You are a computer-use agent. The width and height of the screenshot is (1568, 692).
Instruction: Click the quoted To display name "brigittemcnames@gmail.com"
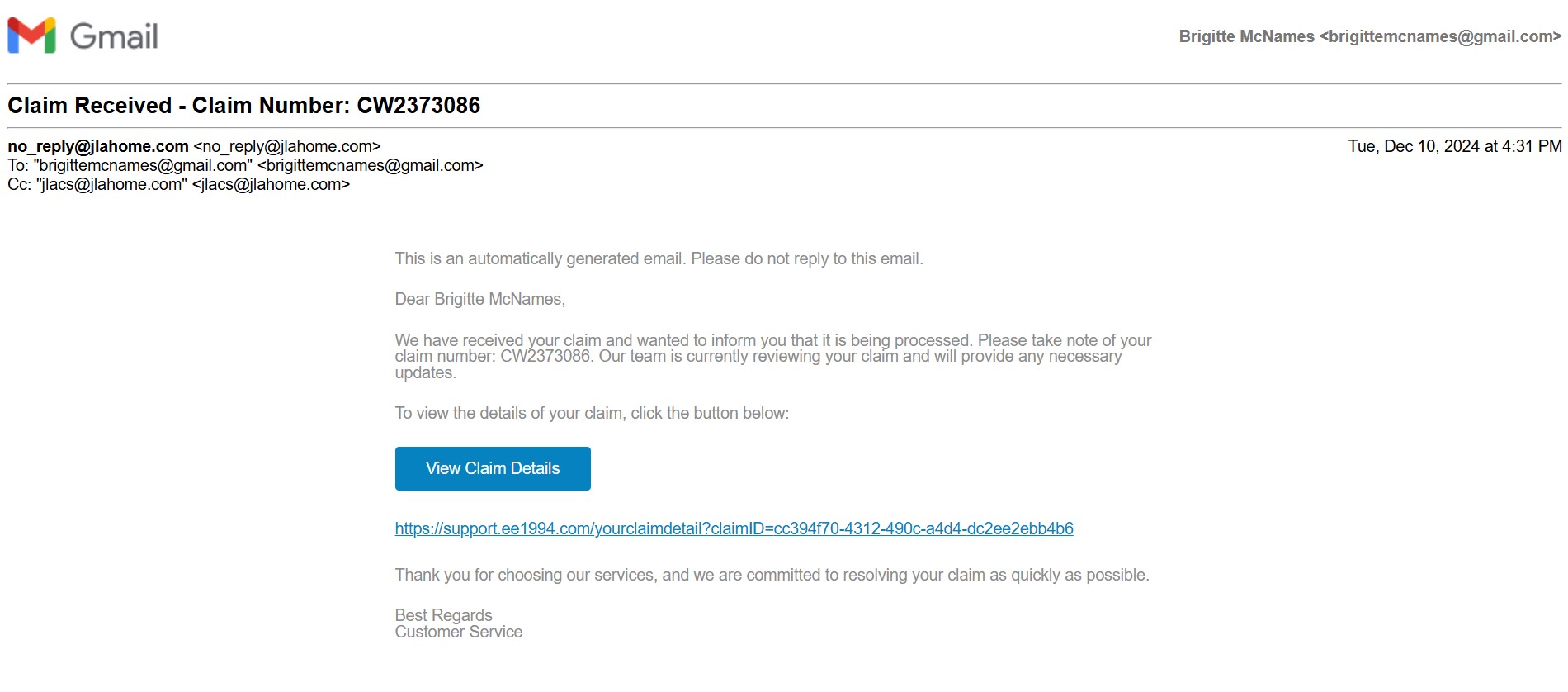[143, 165]
